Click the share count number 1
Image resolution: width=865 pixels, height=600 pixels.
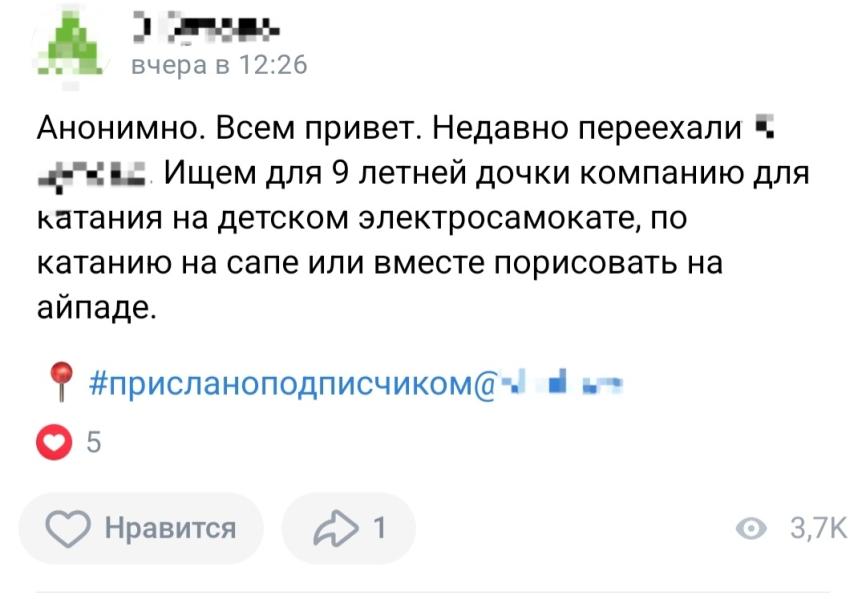pyautogui.click(x=379, y=528)
